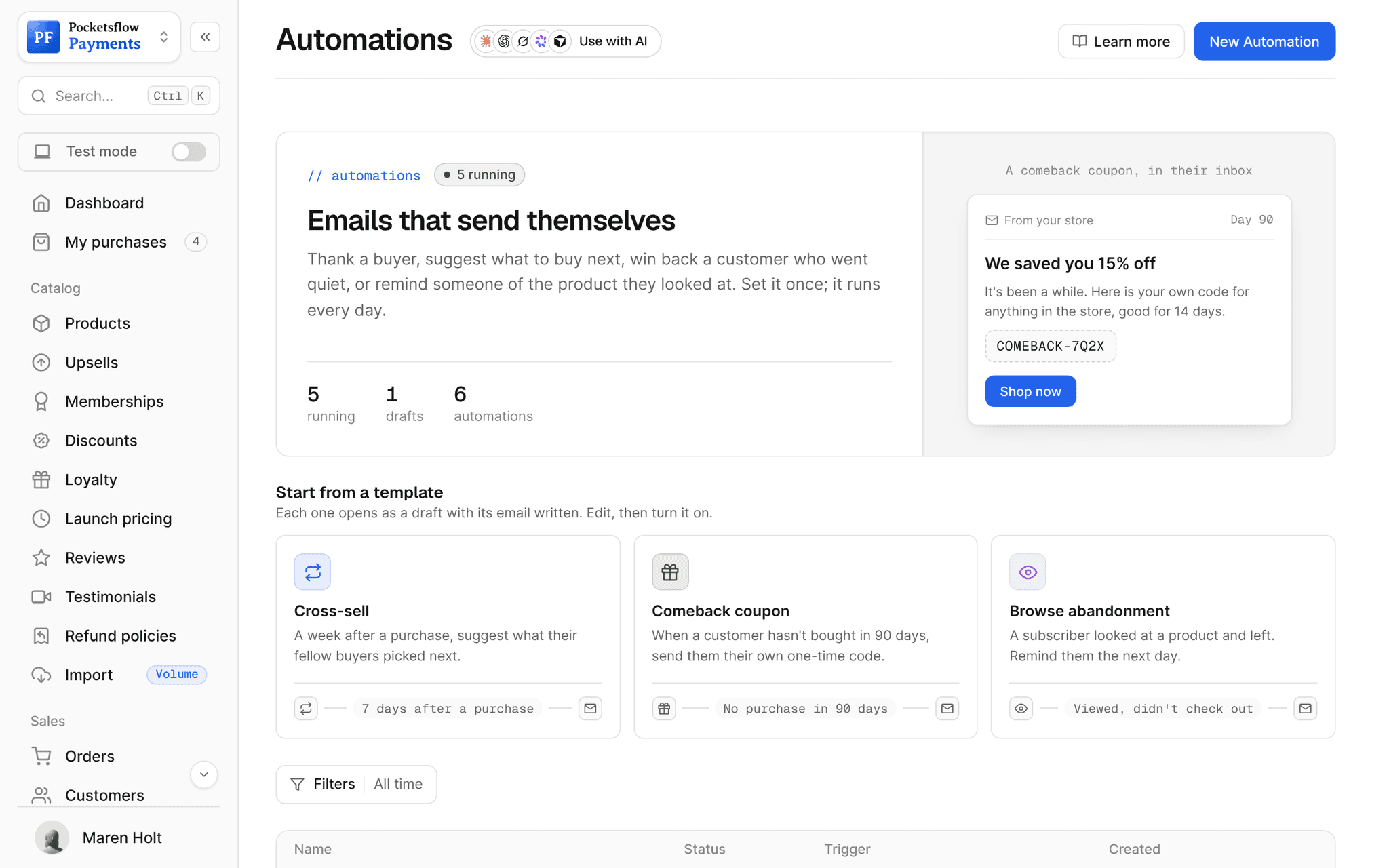Open My purchases in the sidebar

click(119, 242)
